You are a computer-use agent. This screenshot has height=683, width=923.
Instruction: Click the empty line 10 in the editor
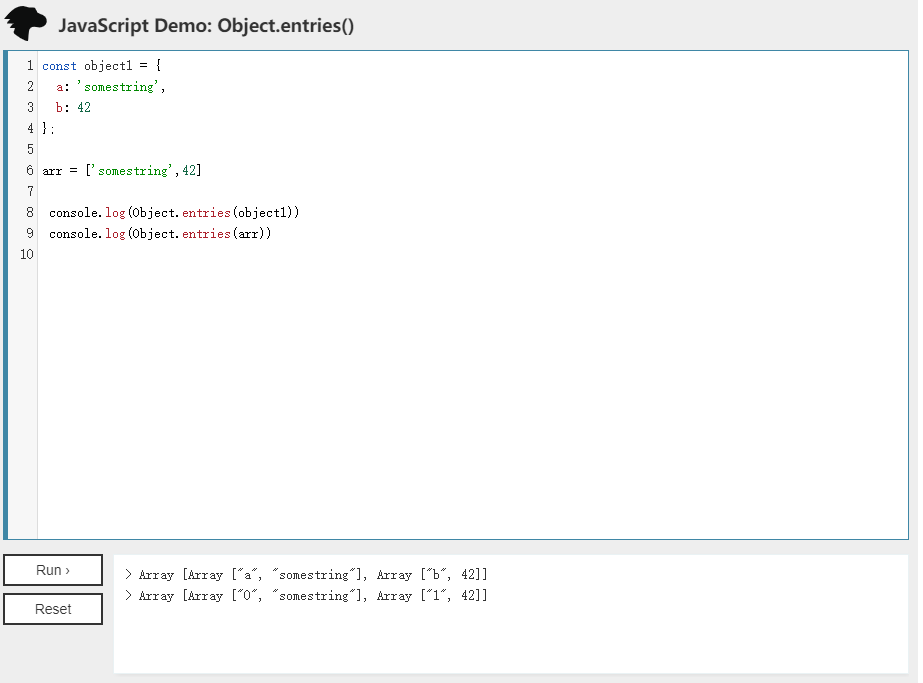point(300,255)
